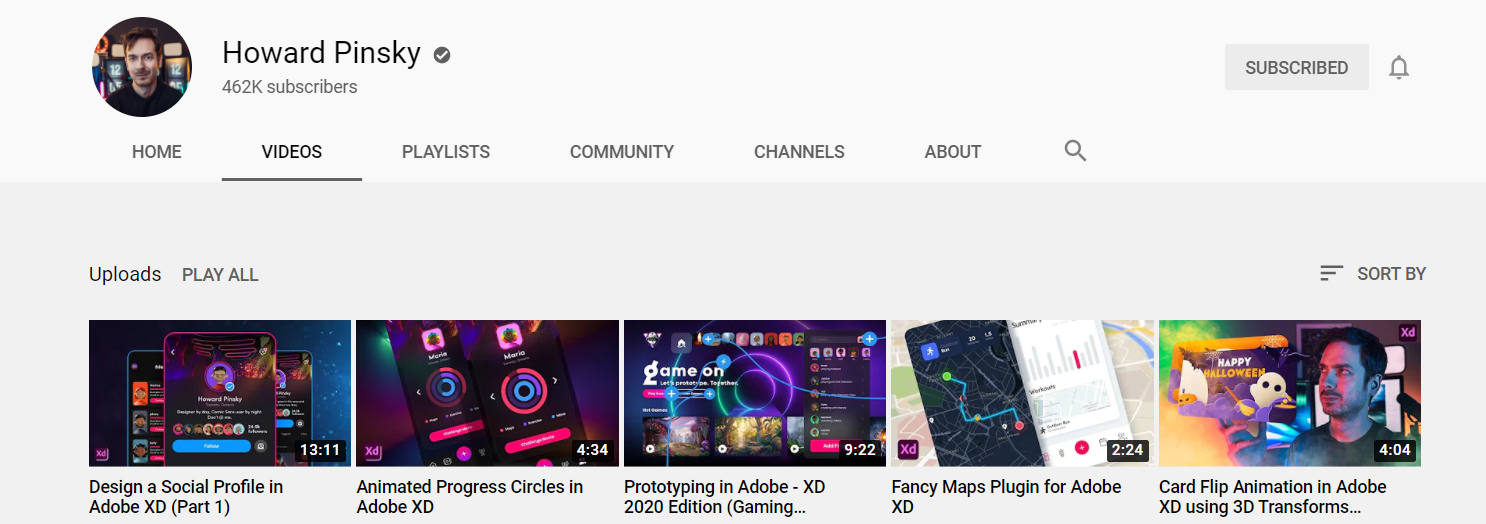Click the title 'Prototyping in Adobe - XD 2020 Edition'
This screenshot has height=524, width=1486.
tap(725, 497)
